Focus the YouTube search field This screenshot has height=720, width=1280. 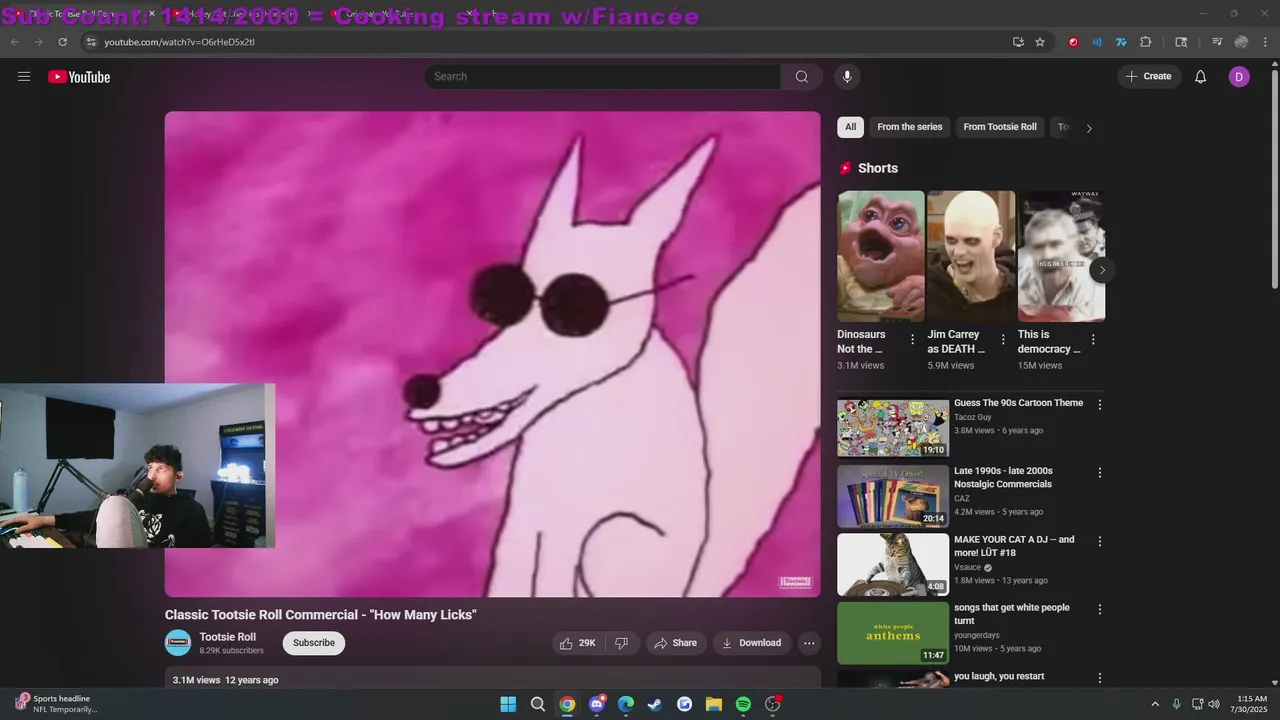[x=602, y=77]
